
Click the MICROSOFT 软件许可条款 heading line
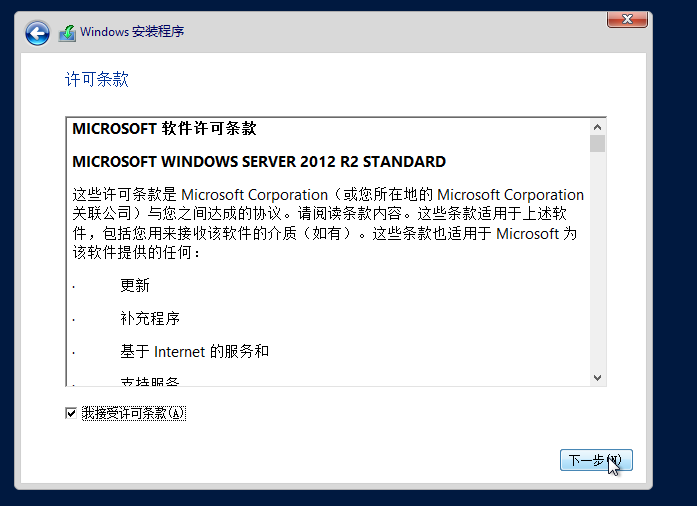[165, 129]
